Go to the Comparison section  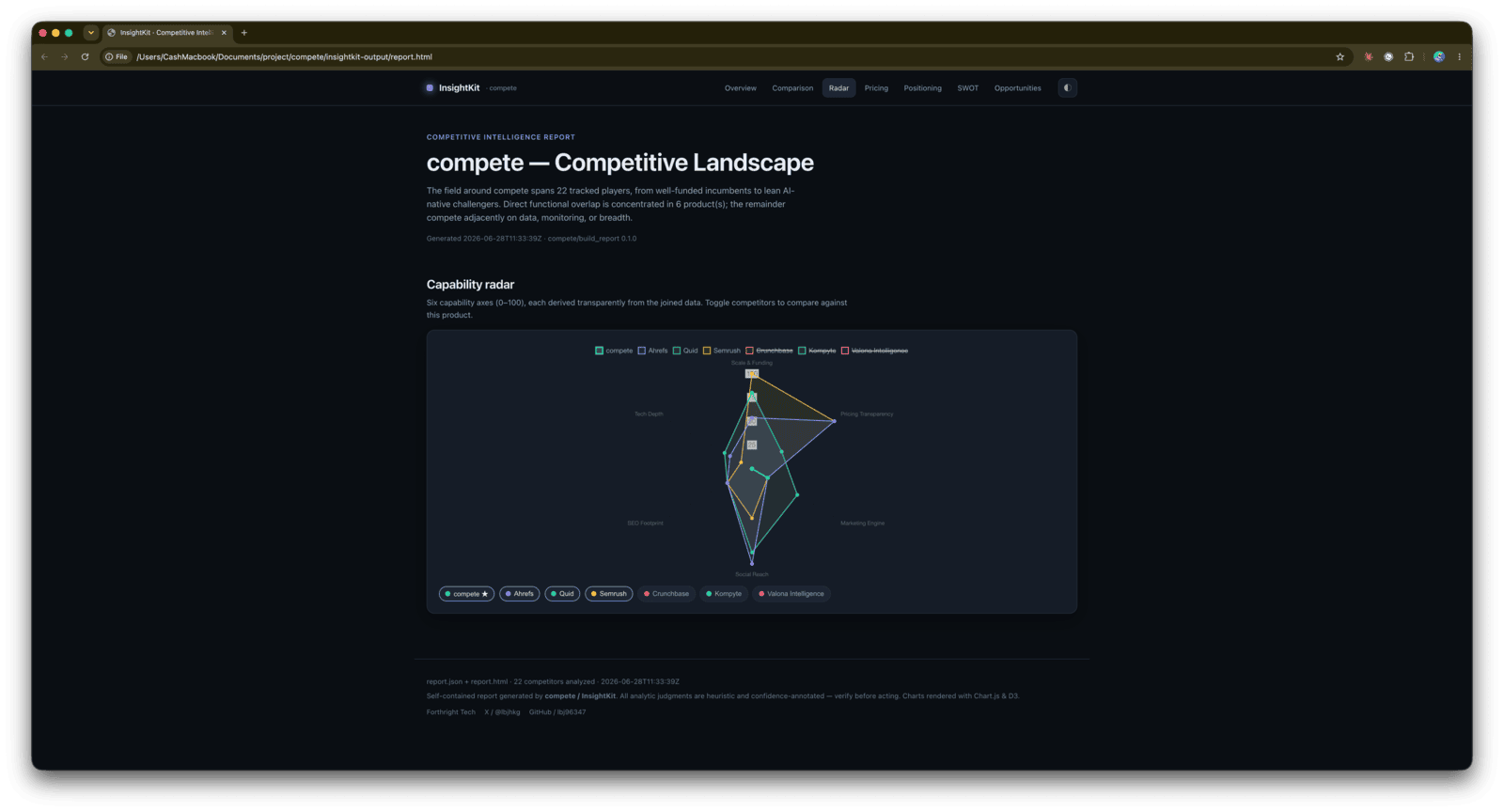[792, 88]
